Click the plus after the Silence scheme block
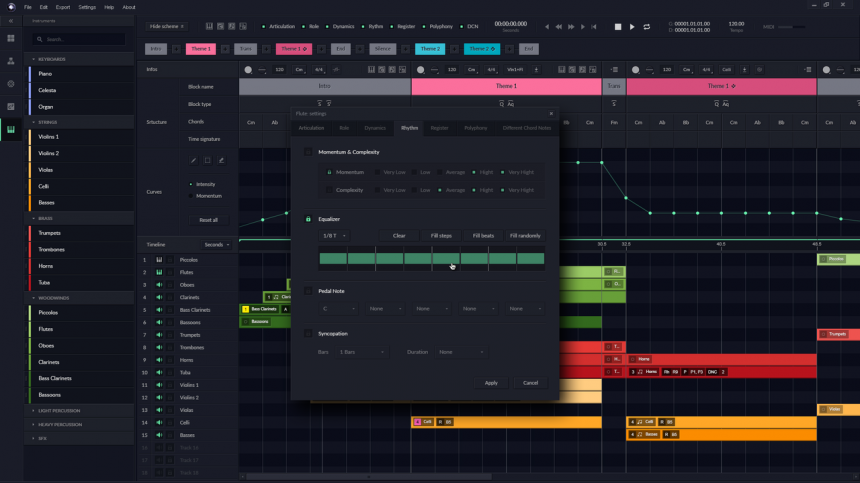The image size is (860, 483). [x=405, y=49]
